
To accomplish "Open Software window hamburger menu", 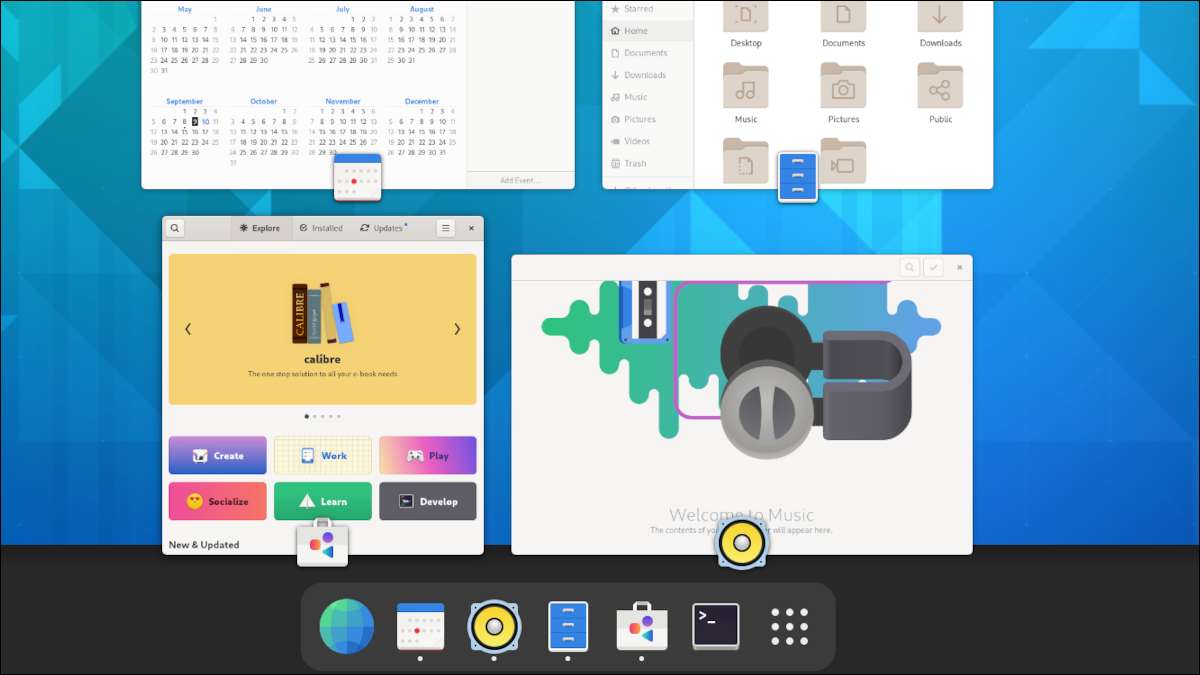I will (446, 228).
